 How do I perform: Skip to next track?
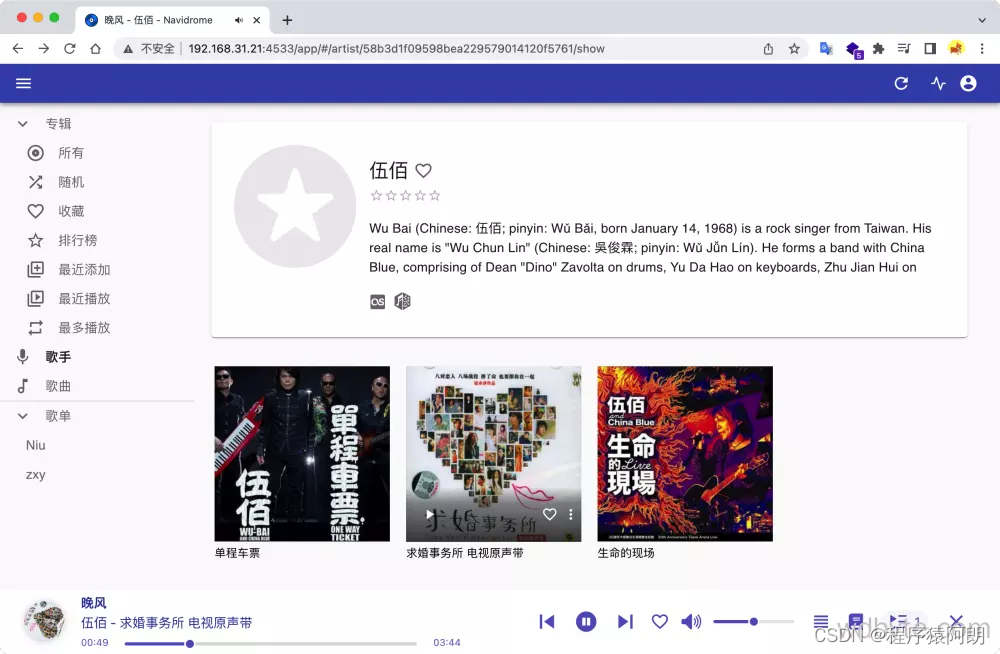click(x=625, y=621)
